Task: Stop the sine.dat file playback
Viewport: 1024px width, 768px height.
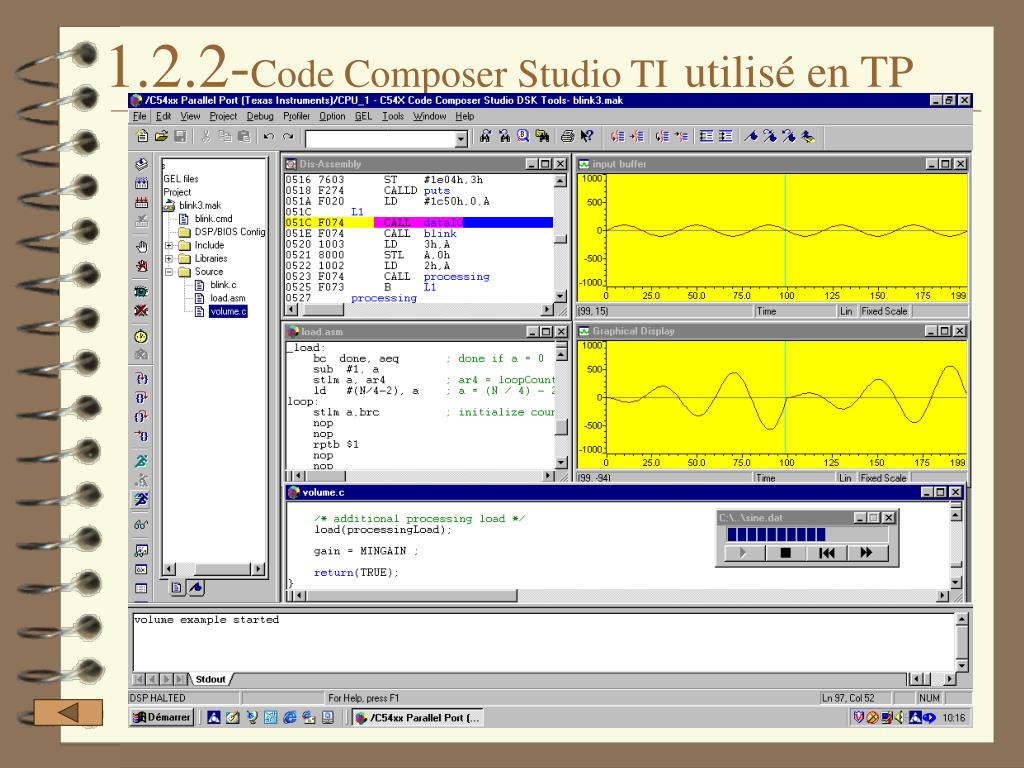Action: click(786, 553)
